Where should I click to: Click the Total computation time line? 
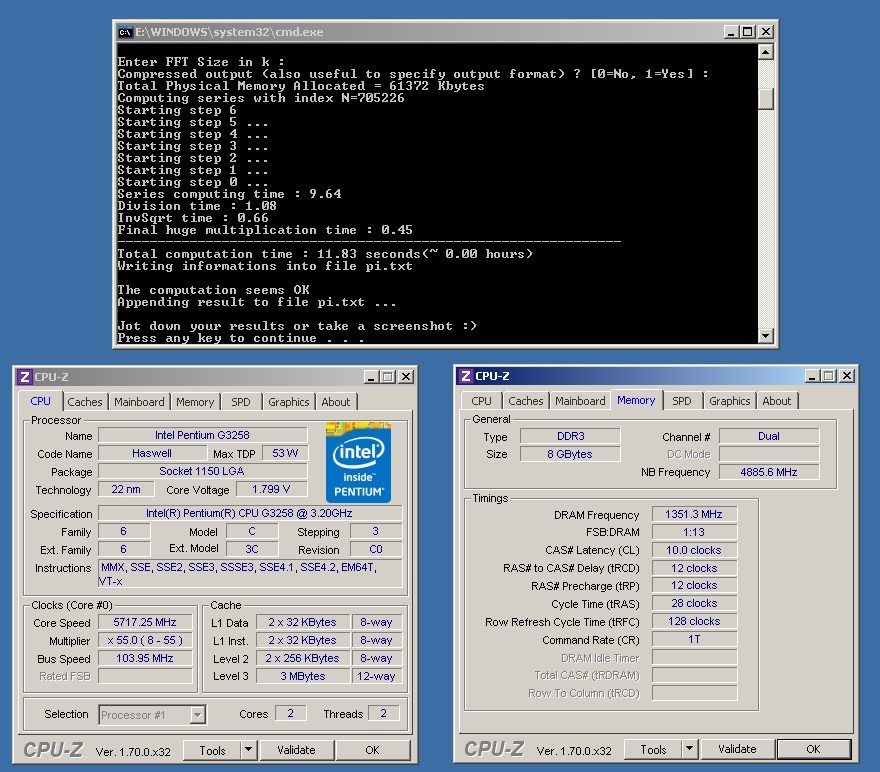(325, 254)
